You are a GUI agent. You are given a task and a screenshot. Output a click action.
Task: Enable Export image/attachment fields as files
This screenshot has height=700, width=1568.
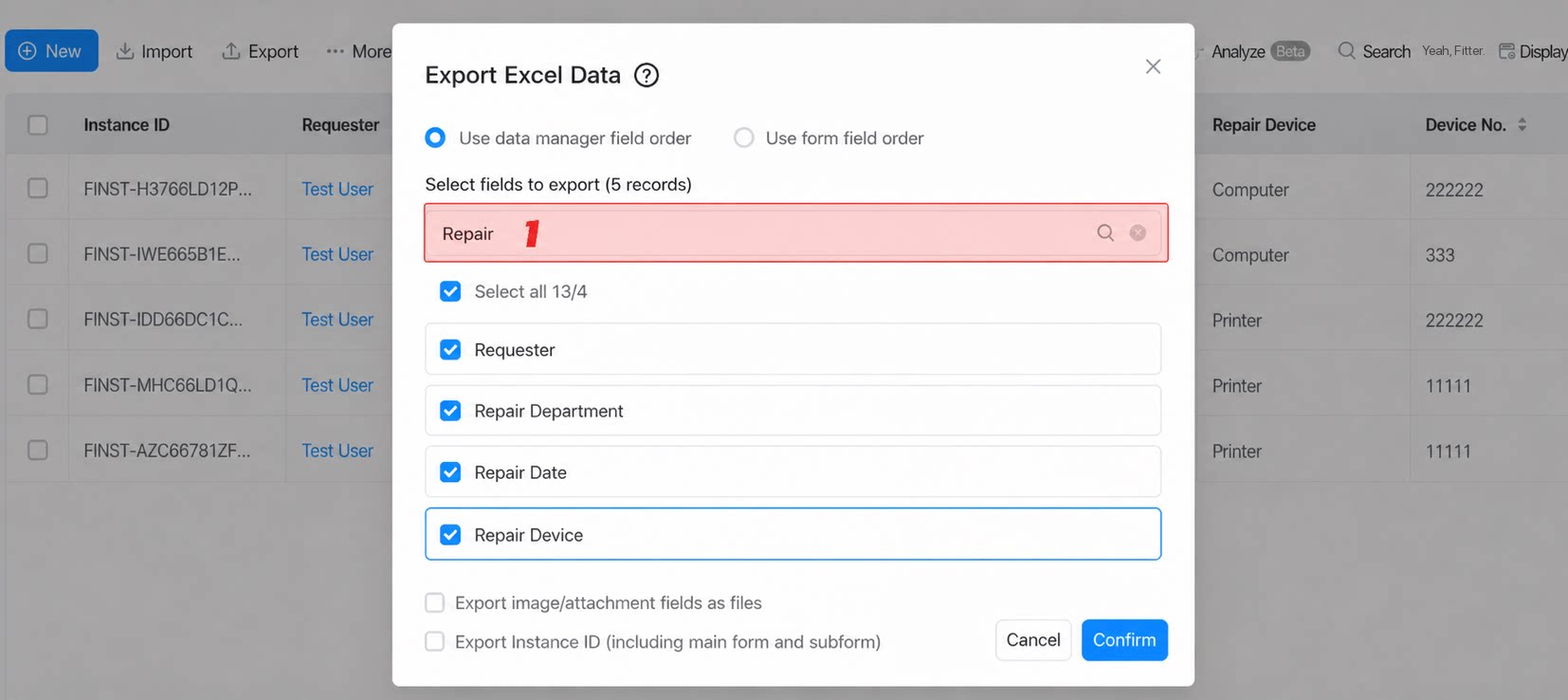click(x=434, y=602)
